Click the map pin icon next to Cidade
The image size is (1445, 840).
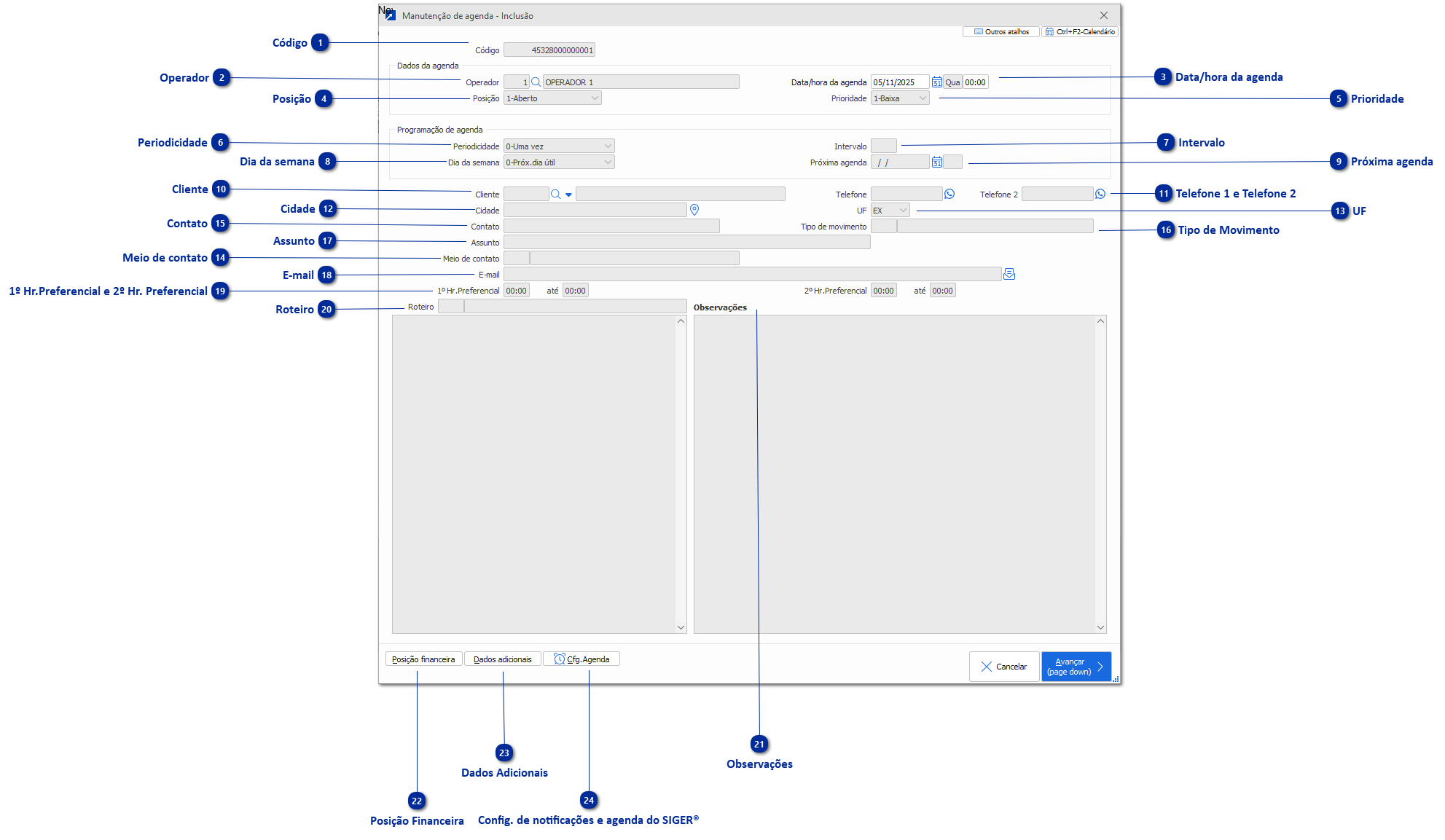point(694,210)
